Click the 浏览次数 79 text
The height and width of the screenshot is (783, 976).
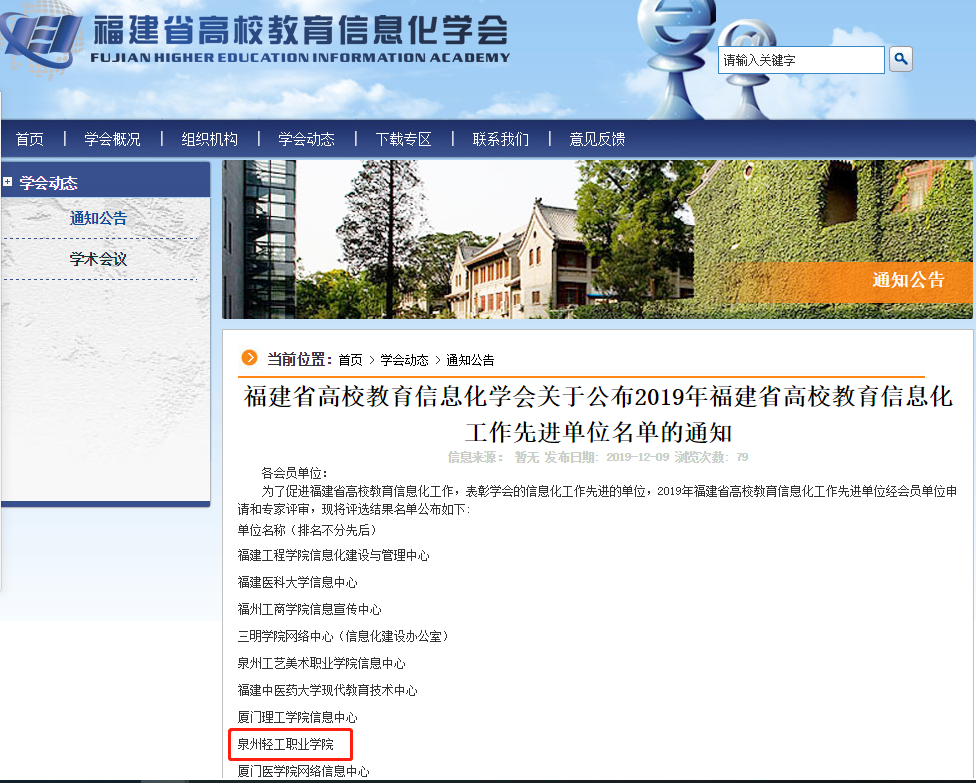tap(711, 457)
